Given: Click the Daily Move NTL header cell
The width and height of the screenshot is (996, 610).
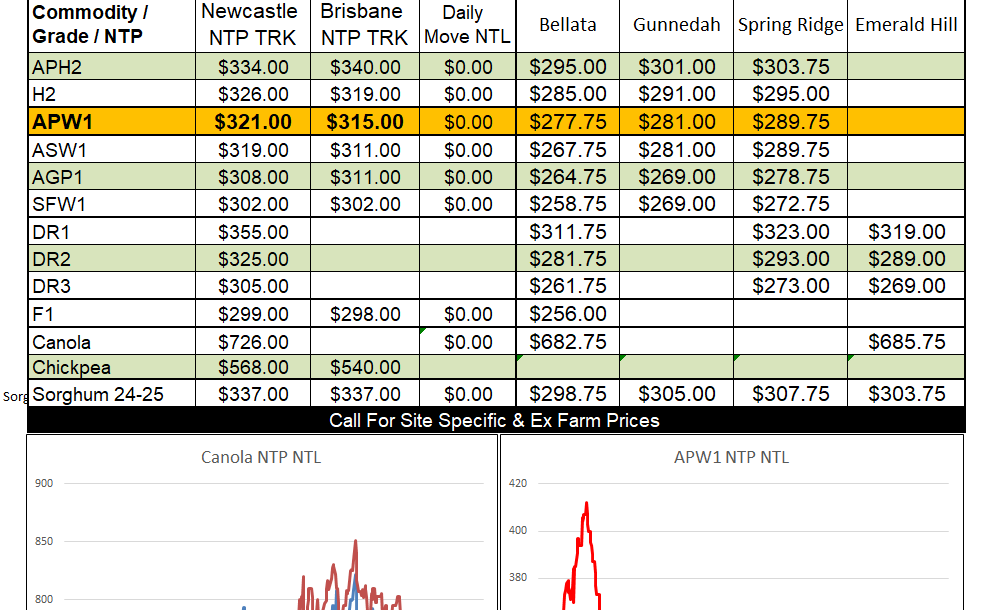Looking at the screenshot, I should click(468, 26).
